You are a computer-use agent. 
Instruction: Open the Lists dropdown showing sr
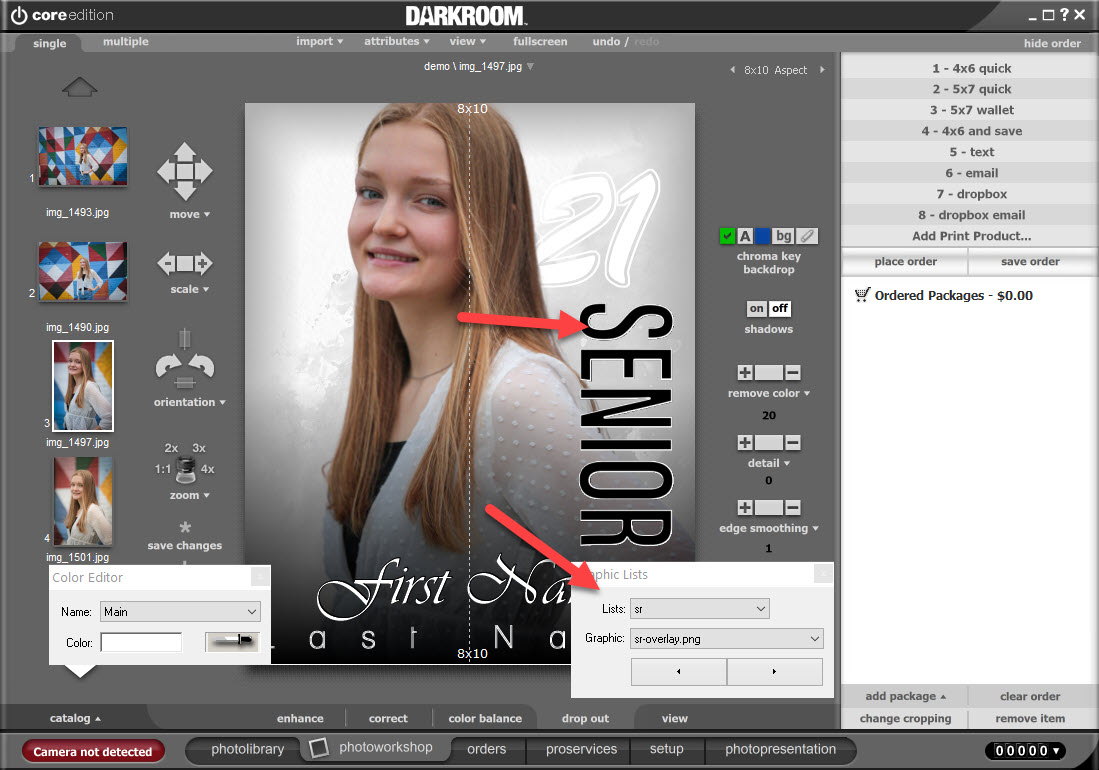tap(699, 609)
